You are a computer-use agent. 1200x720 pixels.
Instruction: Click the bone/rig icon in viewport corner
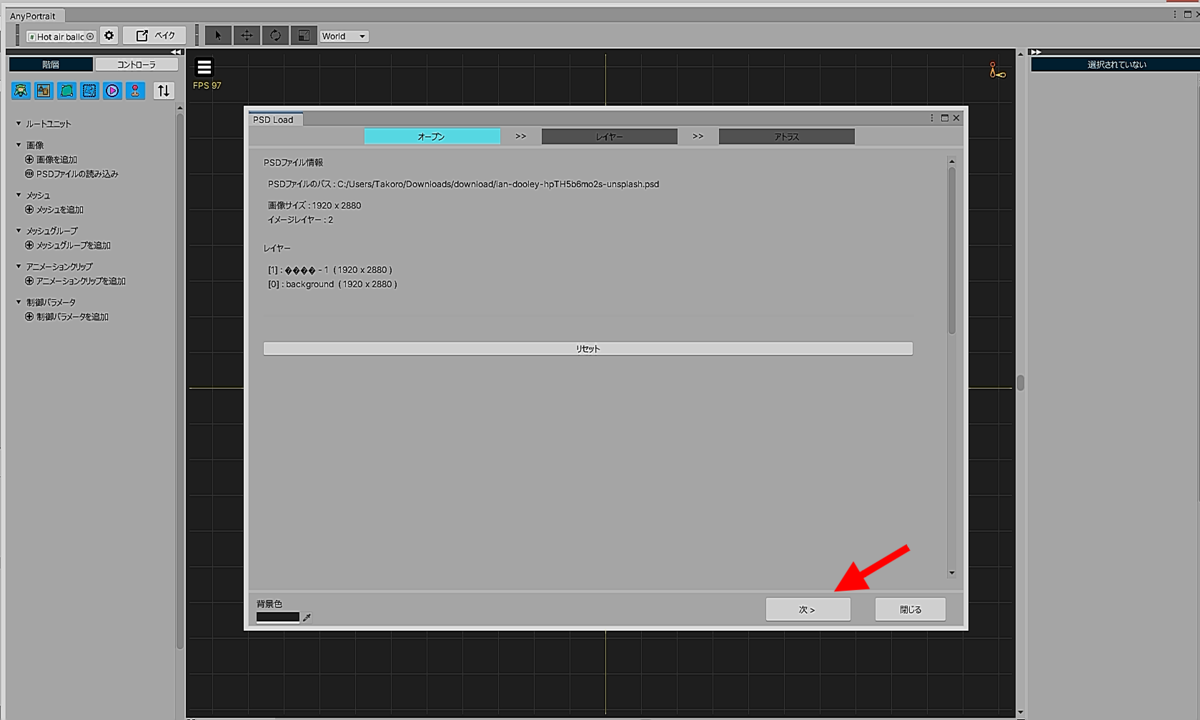pyautogui.click(x=996, y=70)
